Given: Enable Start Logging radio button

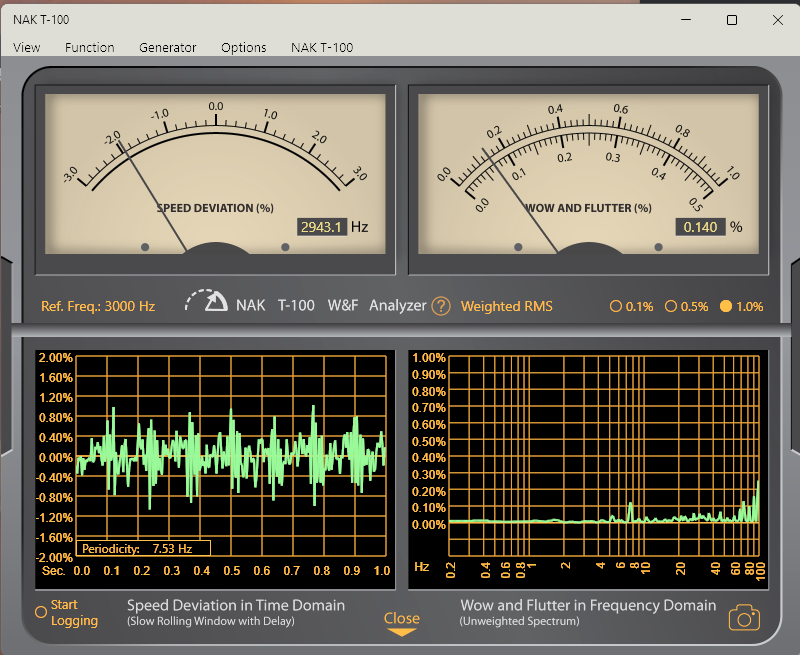Looking at the screenshot, I should click(x=41, y=612).
